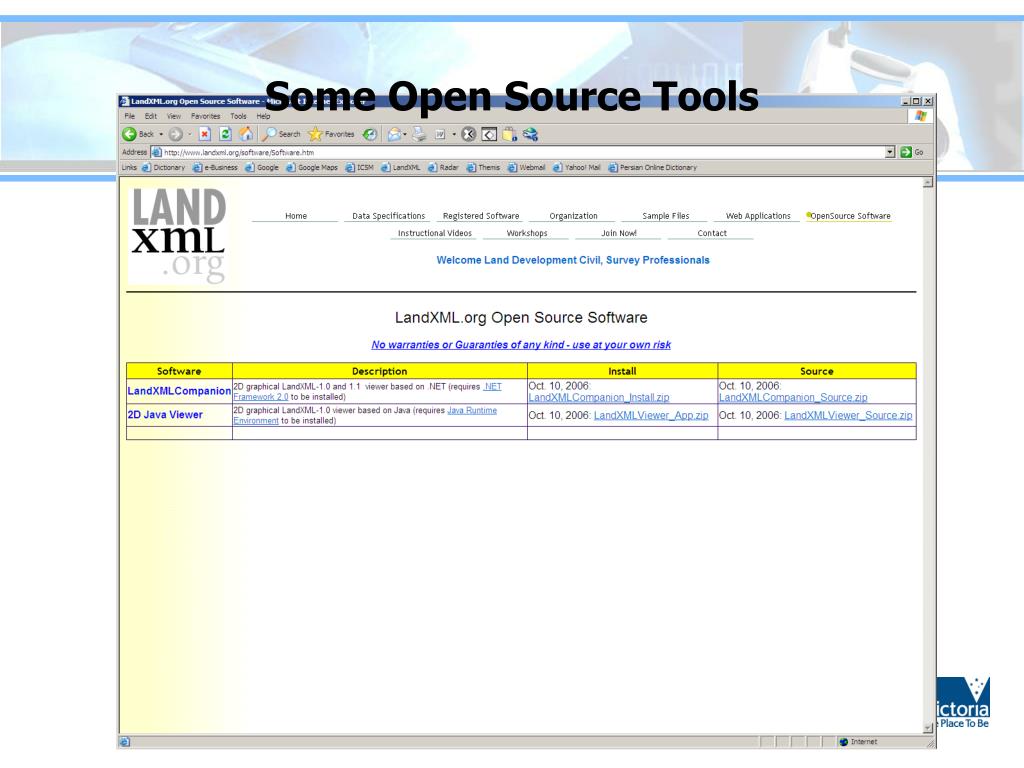Click the Mail envelope icon

tap(394, 134)
